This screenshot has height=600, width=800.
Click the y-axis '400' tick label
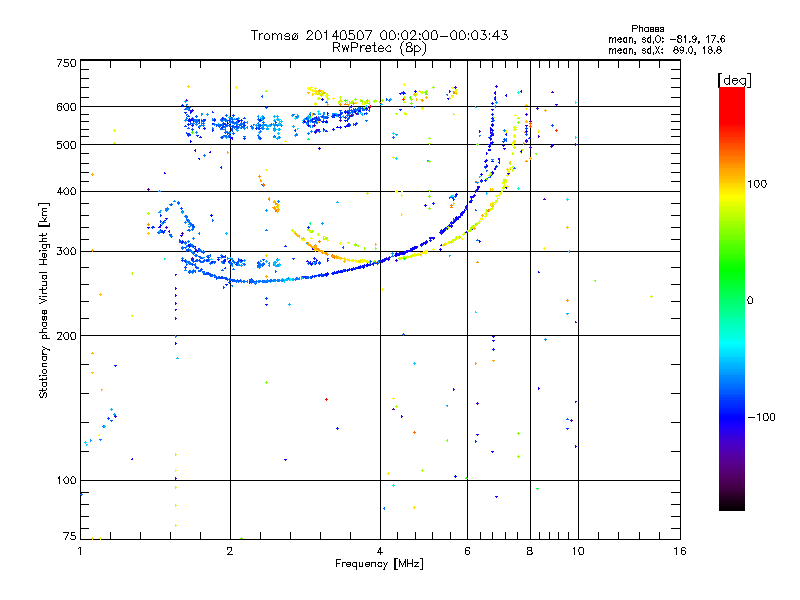pos(67,191)
